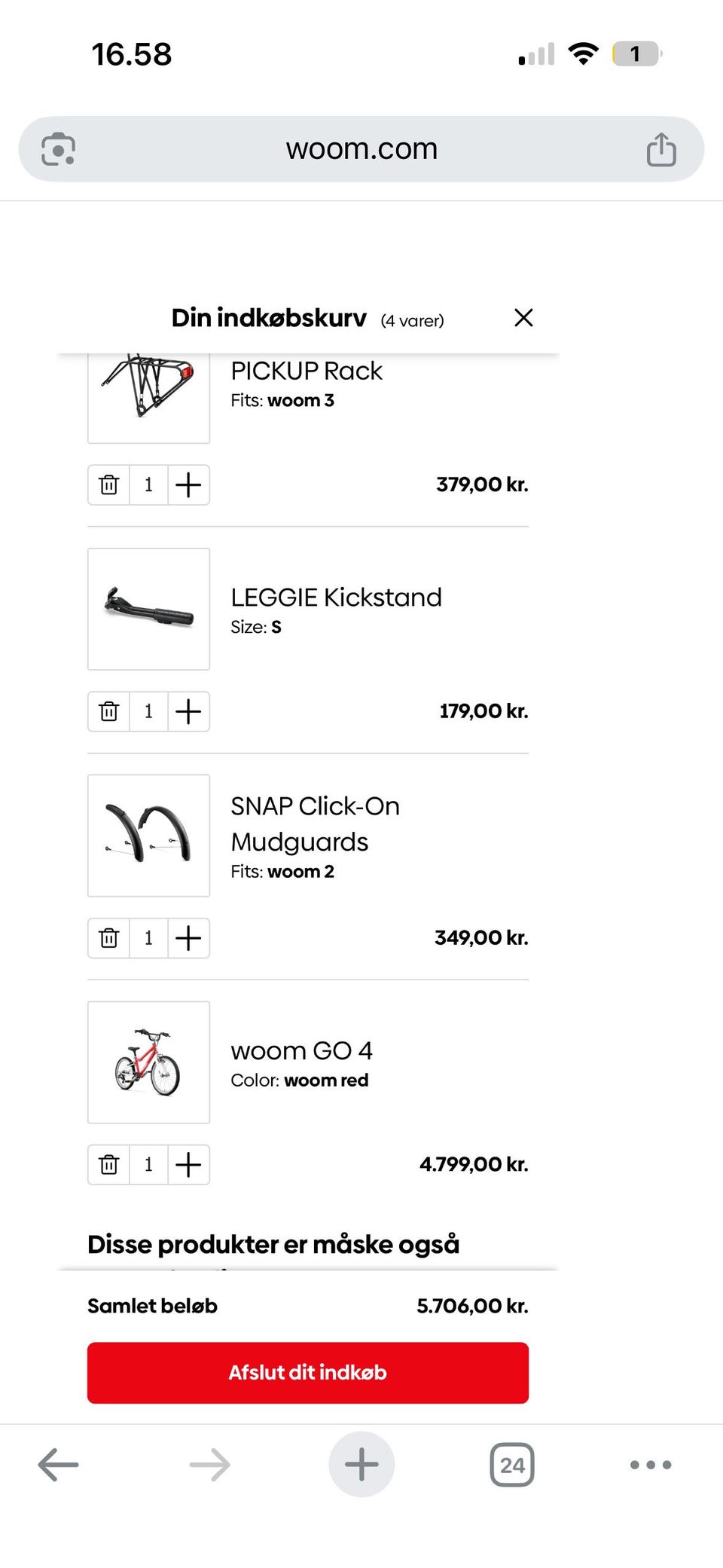This screenshot has width=723, height=1568.
Task: Increase PICKUP Rack quantity with plus
Action: 188,484
